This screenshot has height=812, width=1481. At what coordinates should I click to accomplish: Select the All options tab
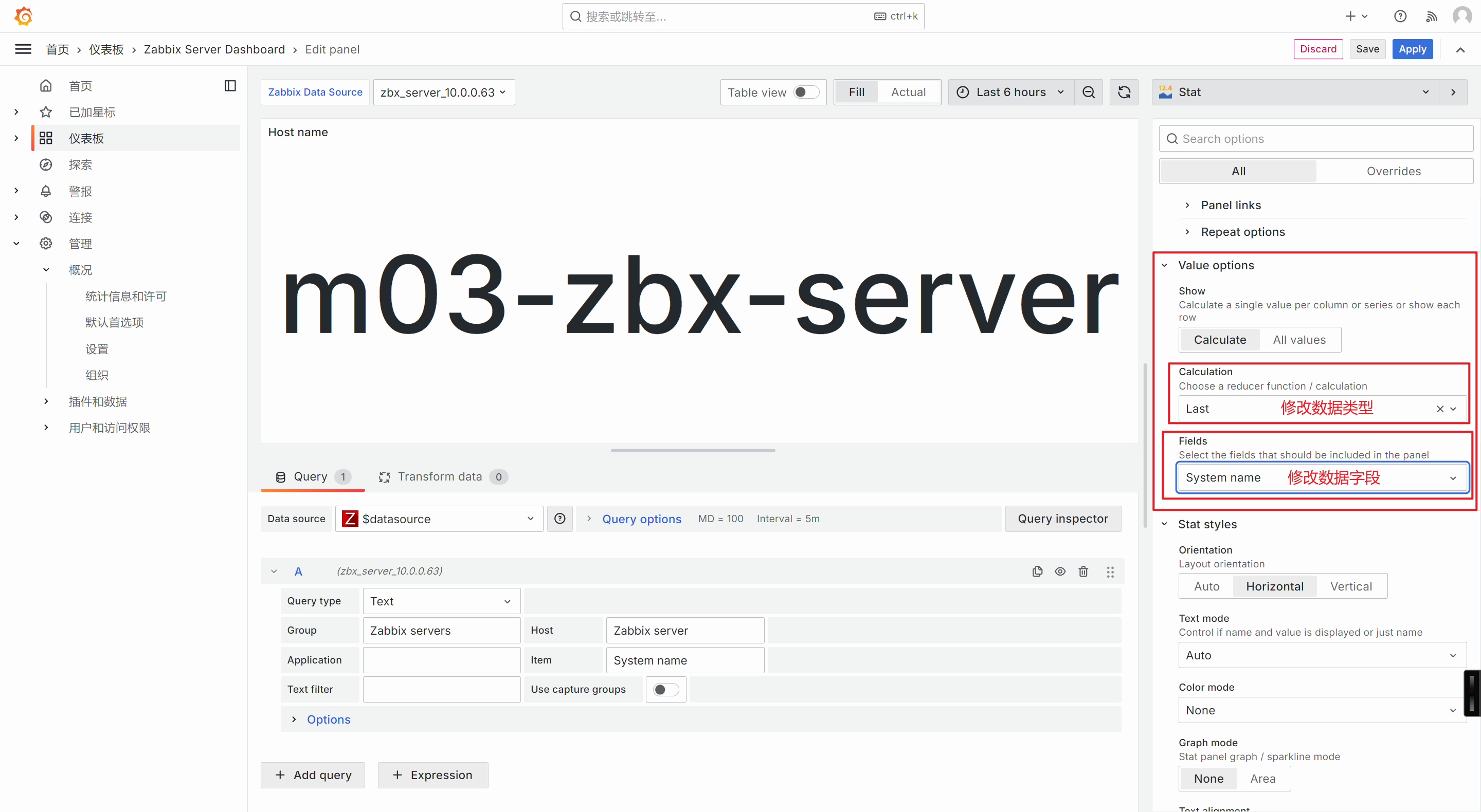coord(1238,171)
